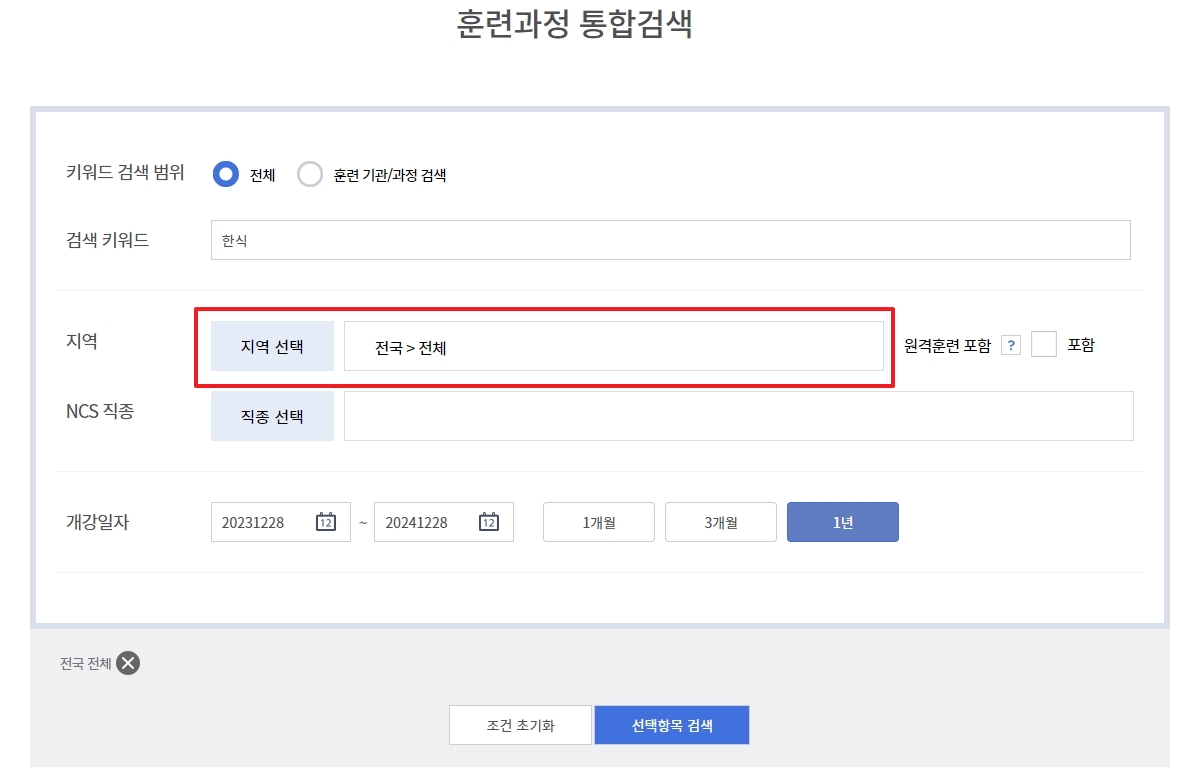
Task: Click the 전국 > 전체 region field
Action: coord(615,346)
